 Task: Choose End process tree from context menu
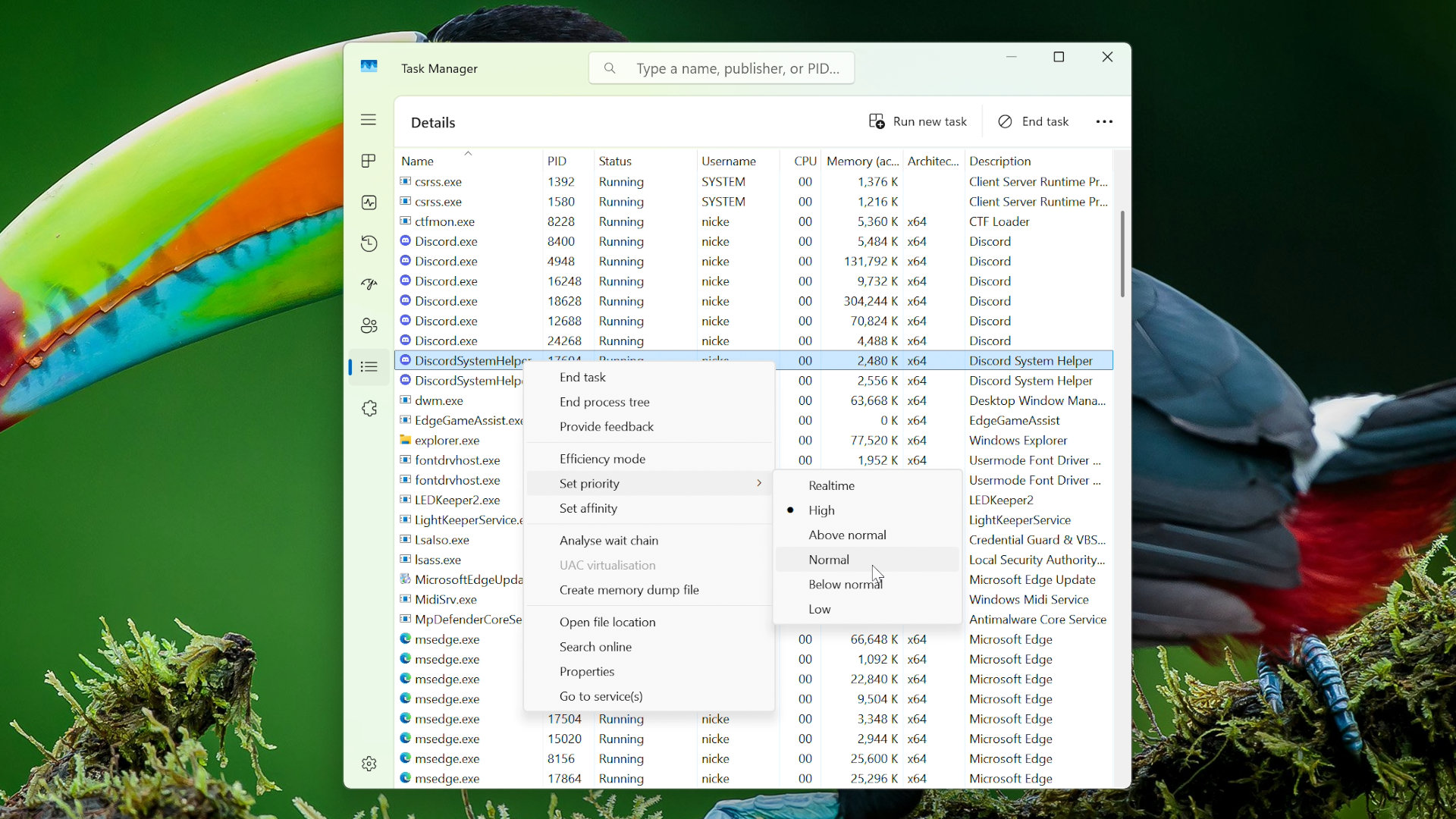(604, 402)
